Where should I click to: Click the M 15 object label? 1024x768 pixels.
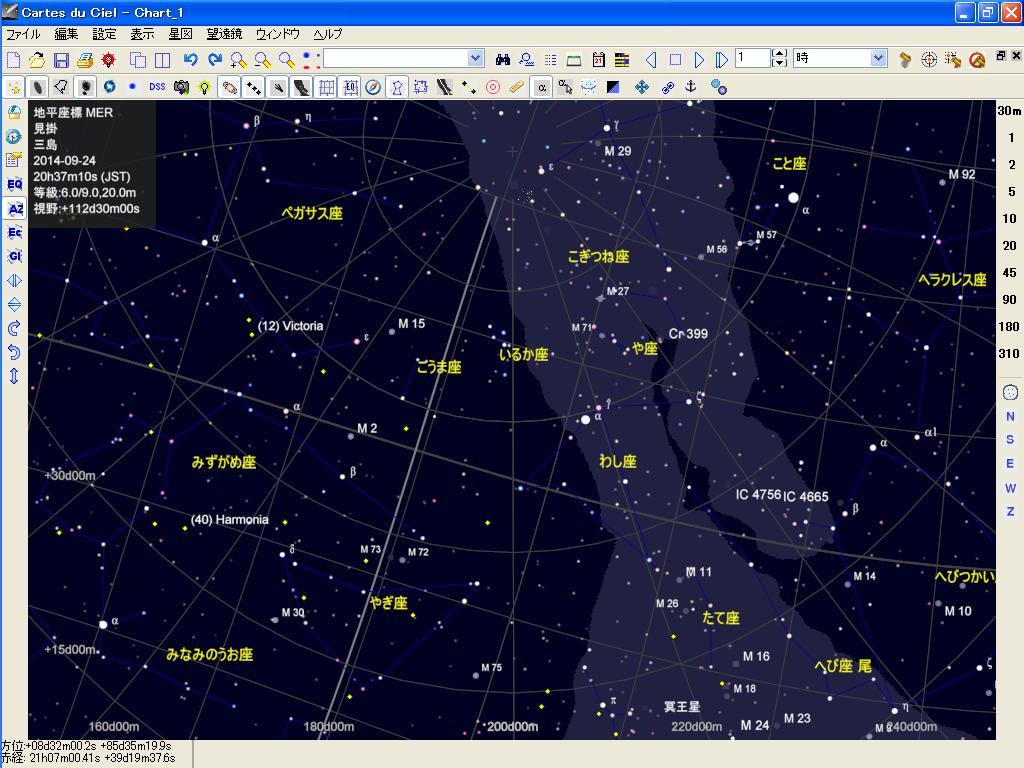click(411, 324)
